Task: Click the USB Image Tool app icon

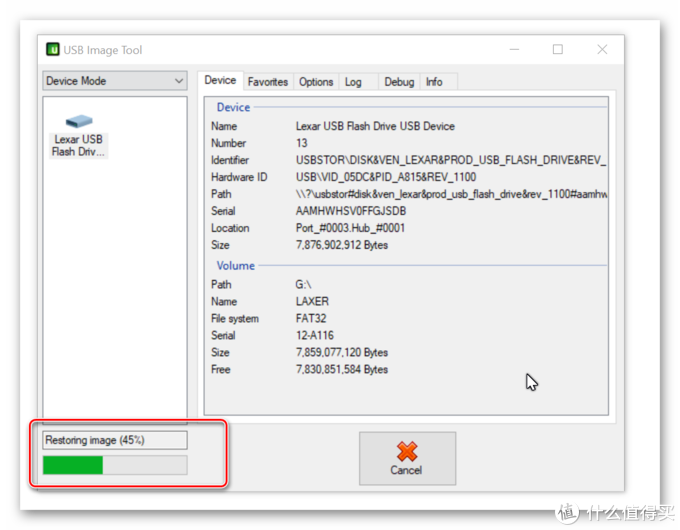Action: 52,49
